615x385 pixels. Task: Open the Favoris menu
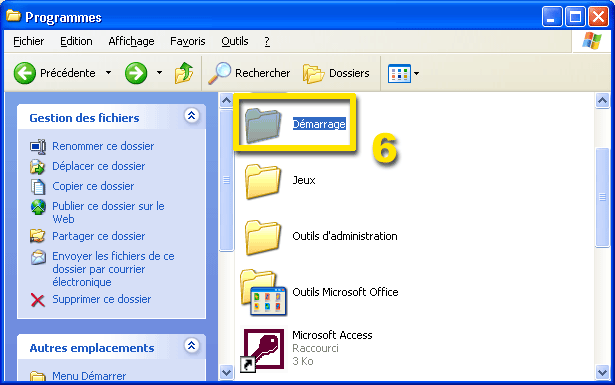[x=187, y=41]
